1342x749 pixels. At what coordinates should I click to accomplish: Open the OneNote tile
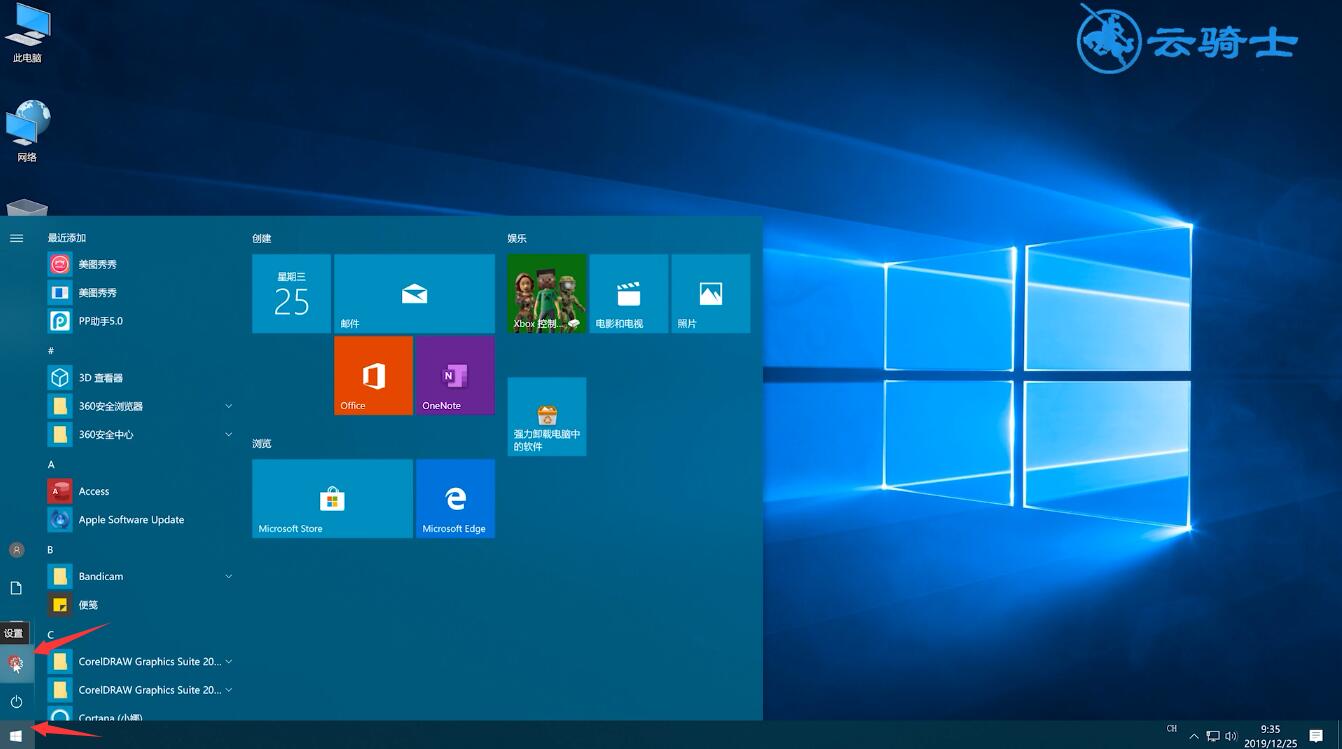(x=455, y=375)
